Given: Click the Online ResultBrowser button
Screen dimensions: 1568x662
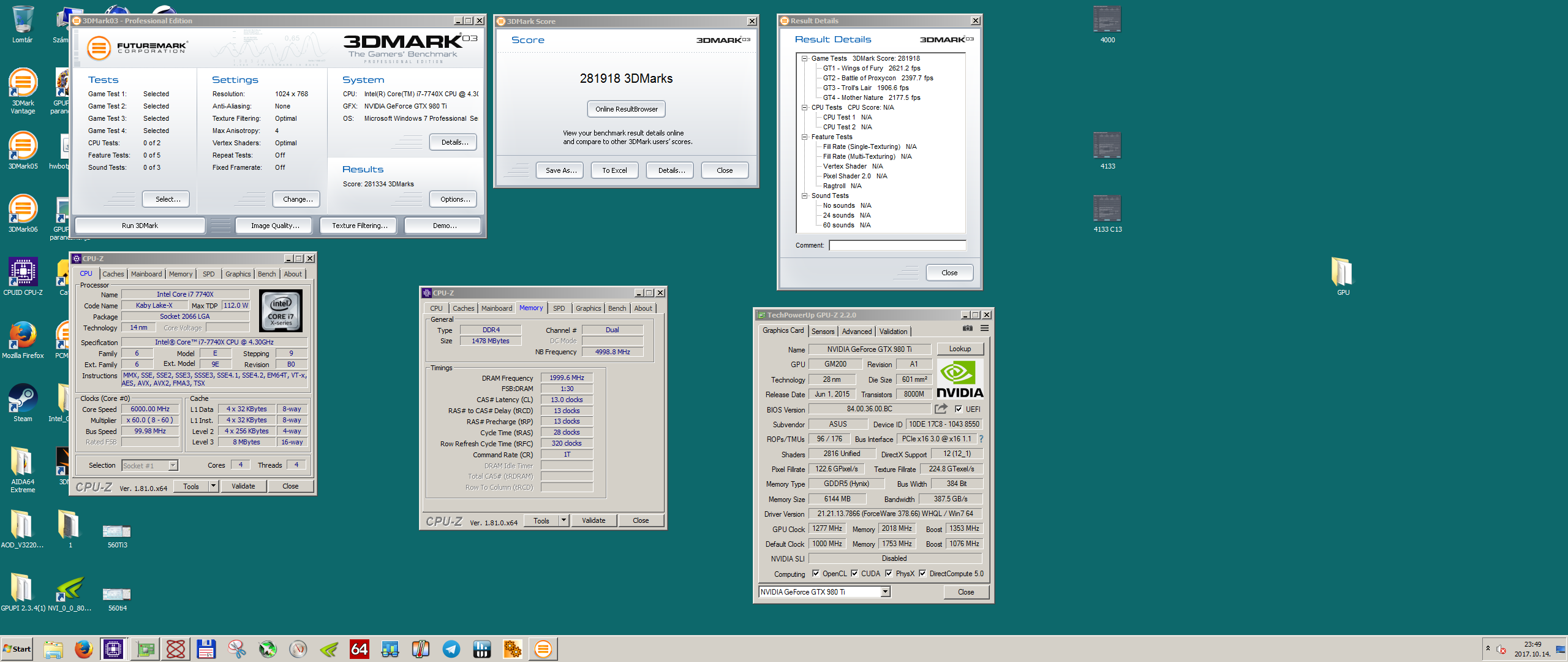Looking at the screenshot, I should (626, 109).
